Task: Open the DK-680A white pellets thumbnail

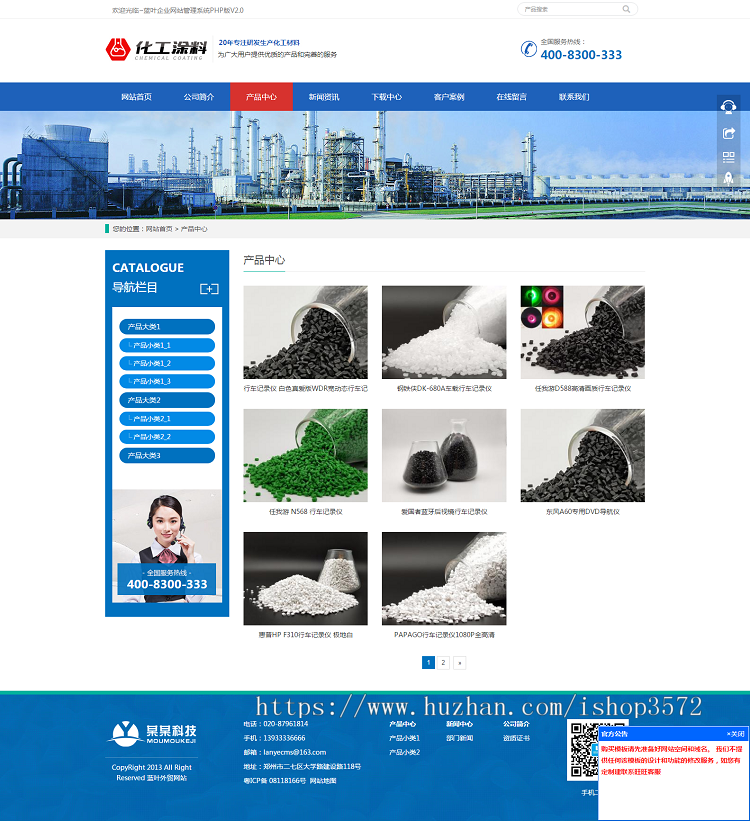Action: [444, 332]
